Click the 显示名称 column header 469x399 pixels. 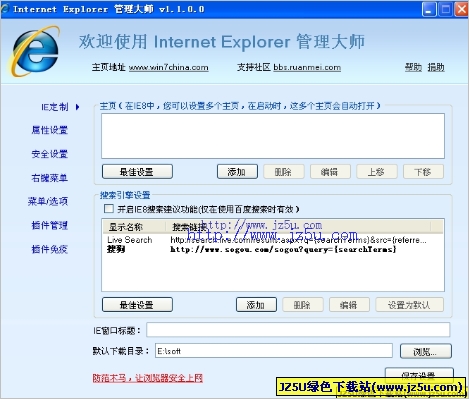click(x=134, y=227)
